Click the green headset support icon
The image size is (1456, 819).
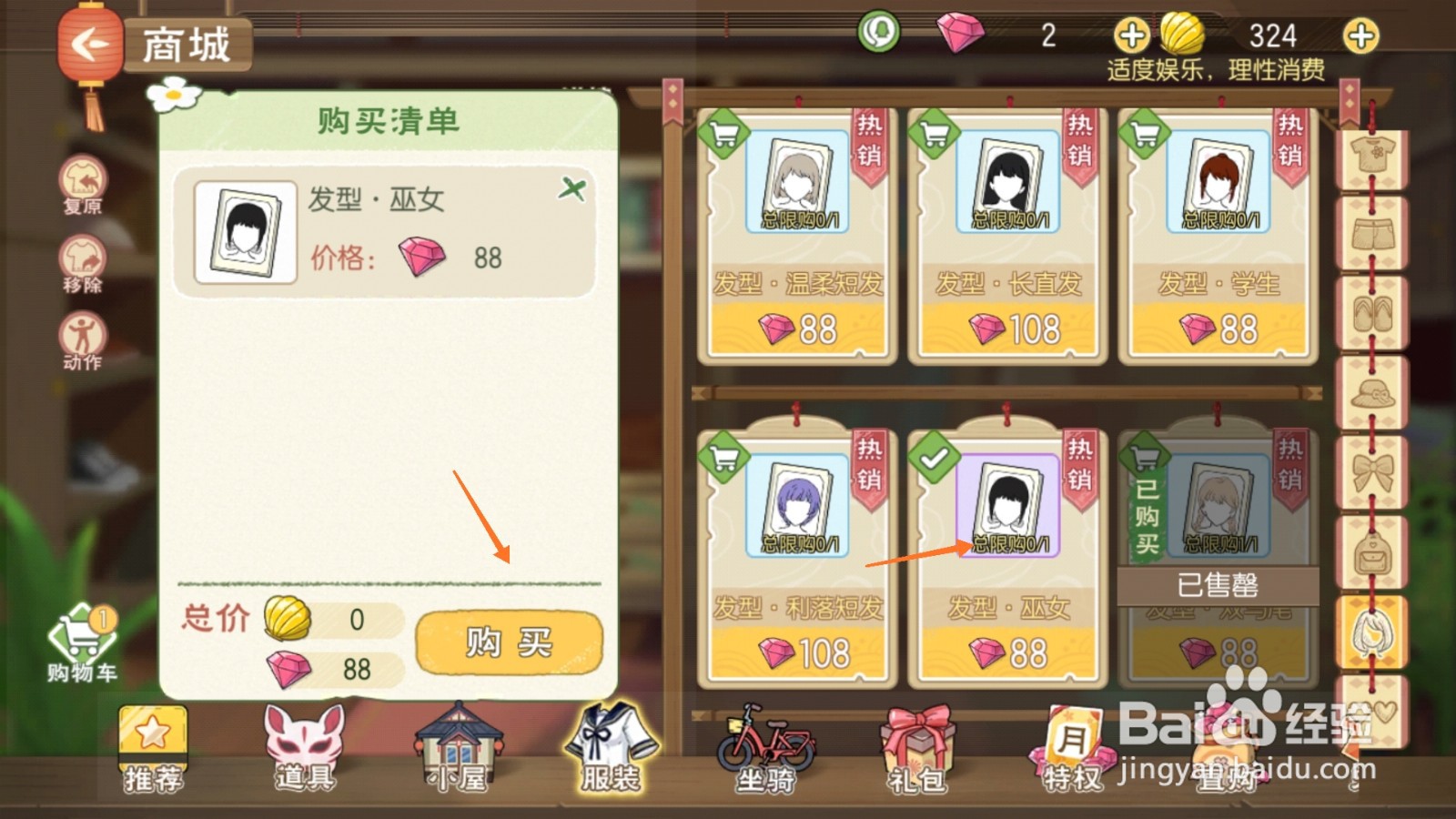(878, 33)
